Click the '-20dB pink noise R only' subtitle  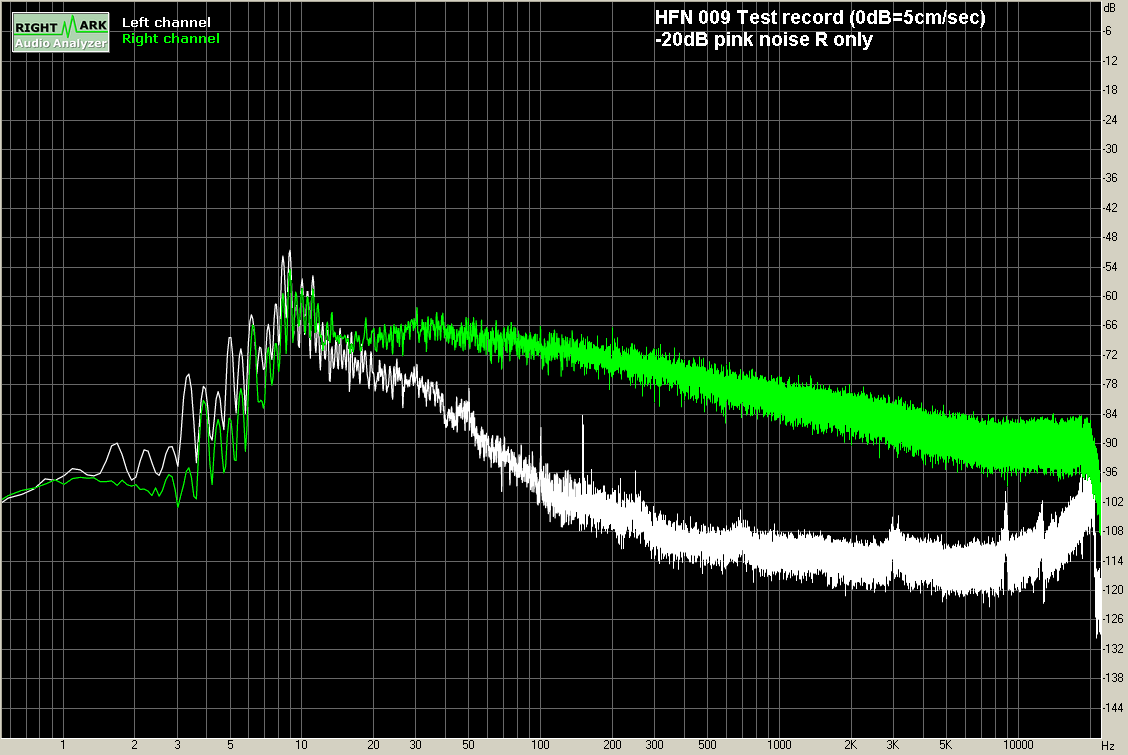pyautogui.click(x=763, y=40)
